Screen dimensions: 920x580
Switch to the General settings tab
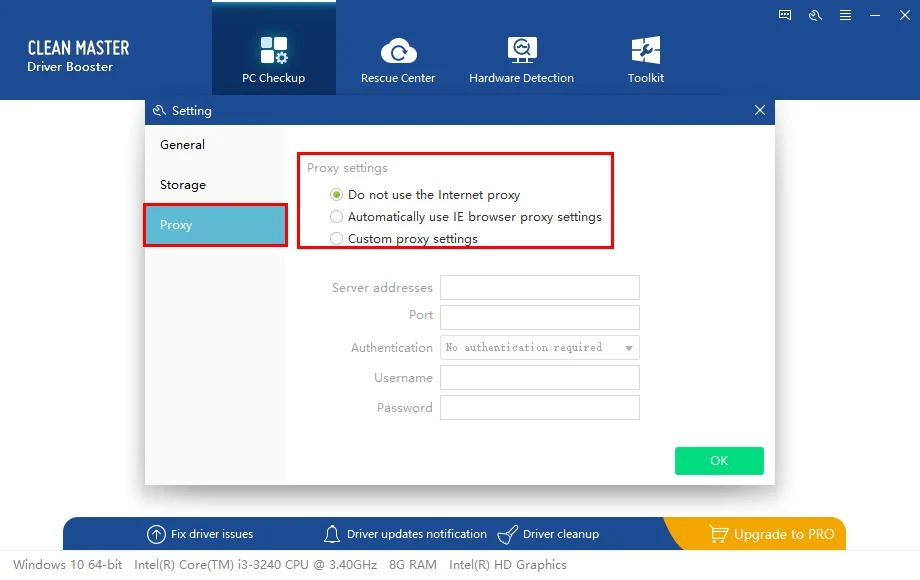(x=183, y=145)
